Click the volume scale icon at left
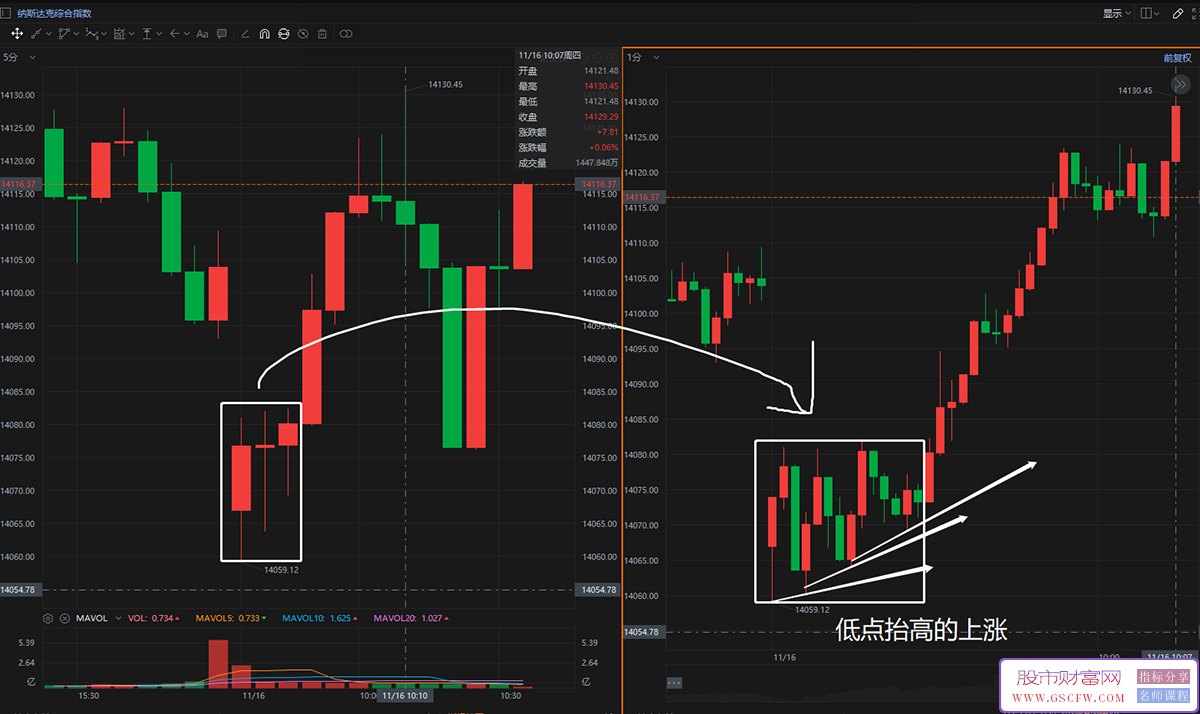This screenshot has height=714, width=1200. coord(31,682)
